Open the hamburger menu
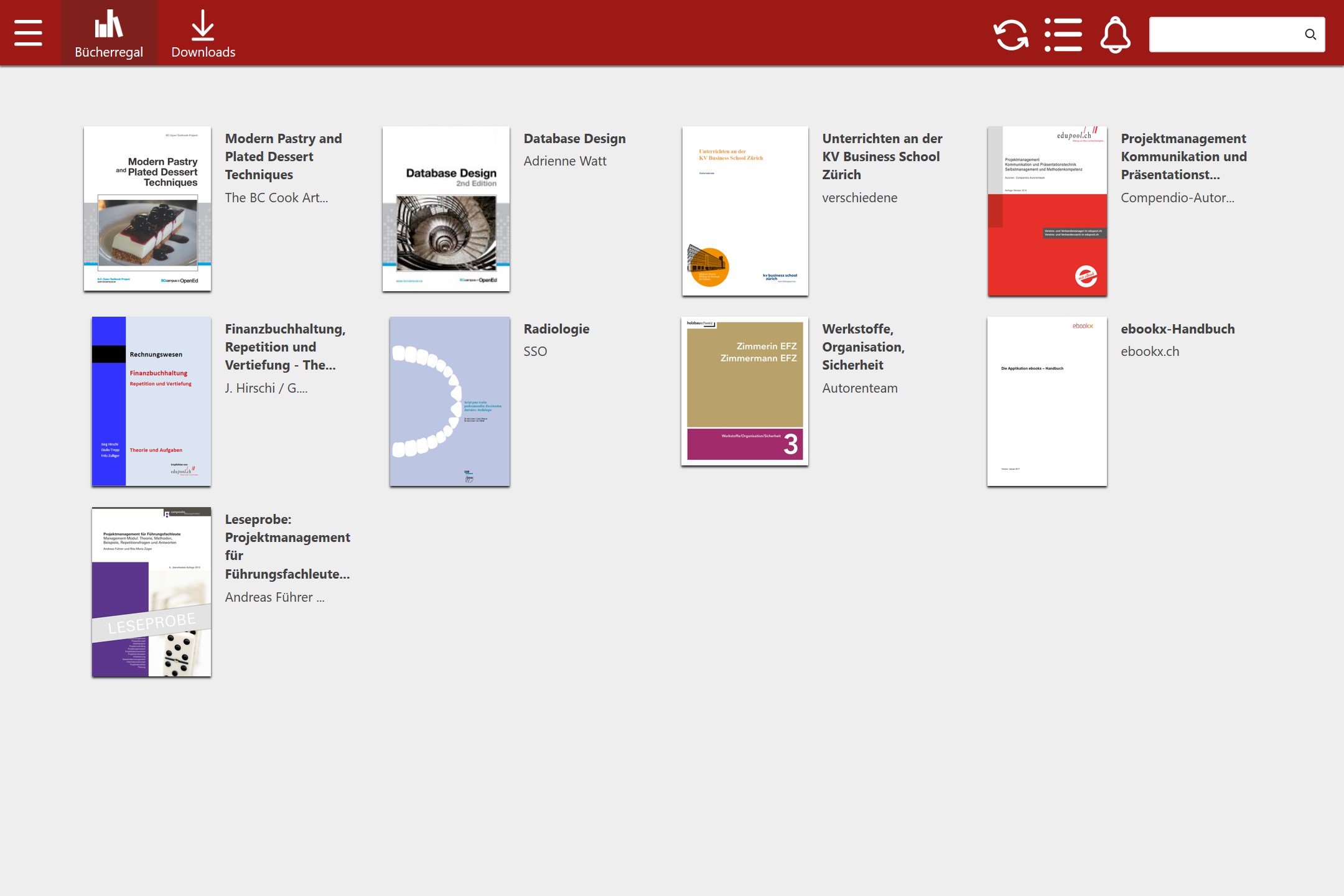 (x=28, y=33)
